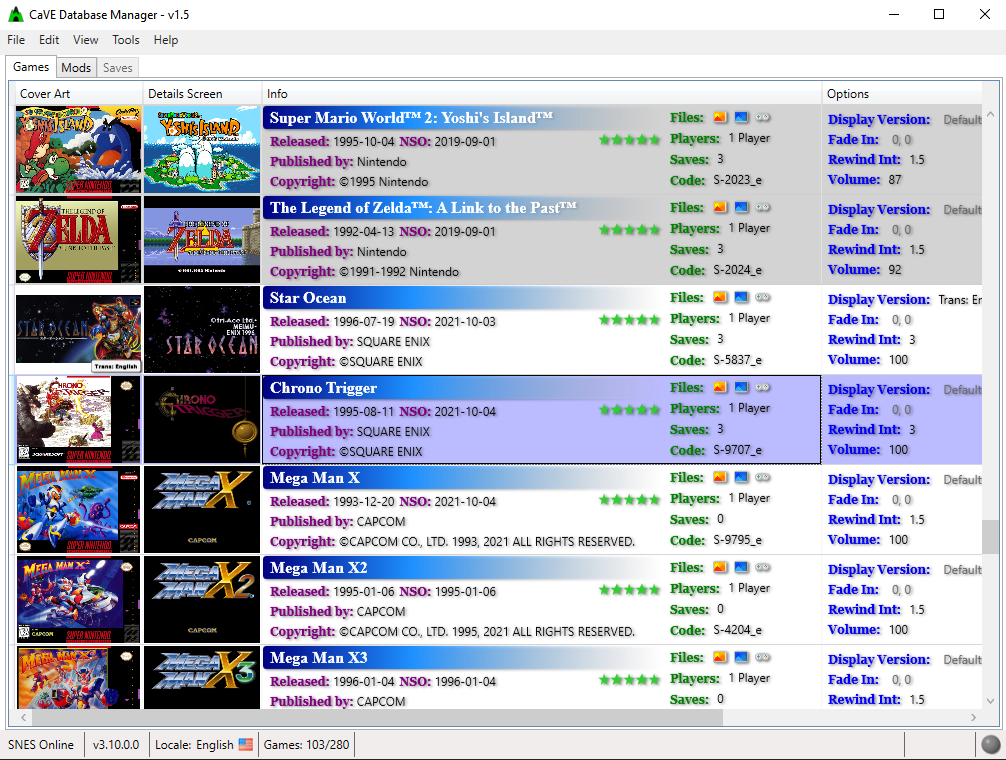
Task: Click blue details file icon for Mega Man X3
Action: pyautogui.click(x=741, y=657)
